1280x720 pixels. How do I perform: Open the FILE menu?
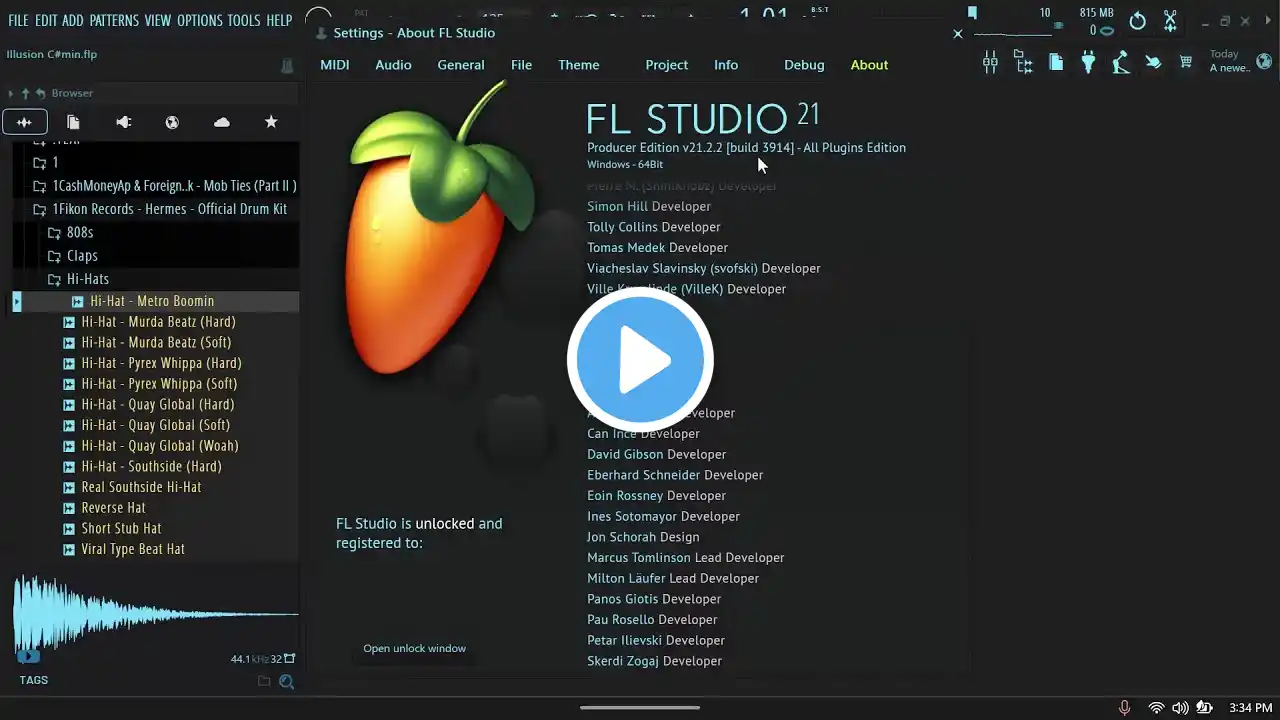(18, 20)
